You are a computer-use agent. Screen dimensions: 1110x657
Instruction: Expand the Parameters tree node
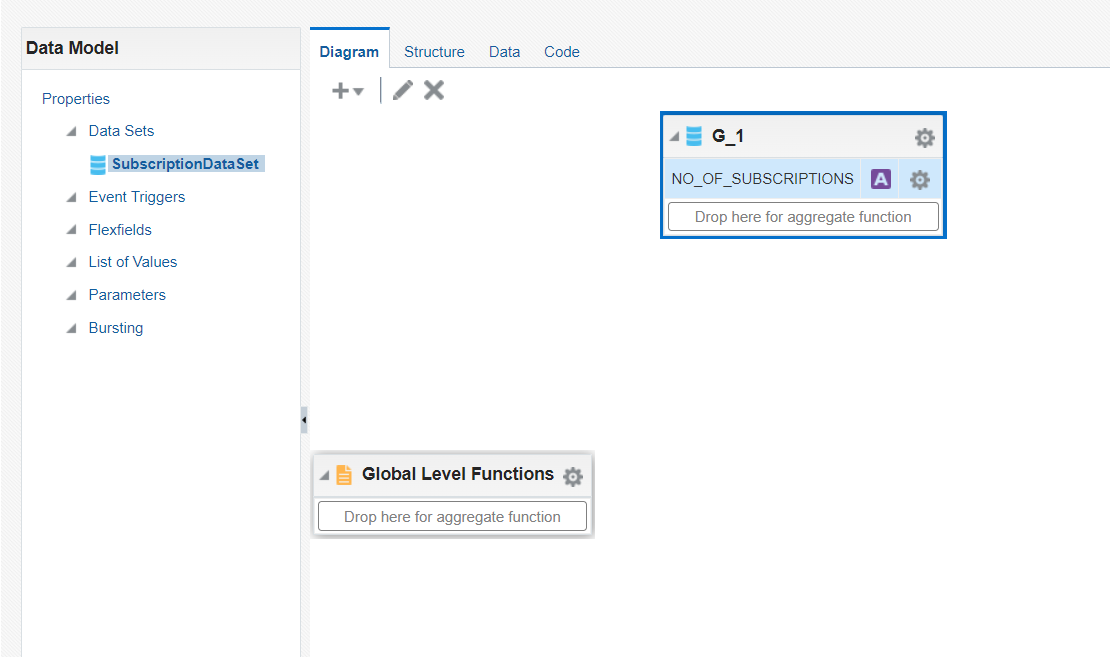[x=70, y=294]
